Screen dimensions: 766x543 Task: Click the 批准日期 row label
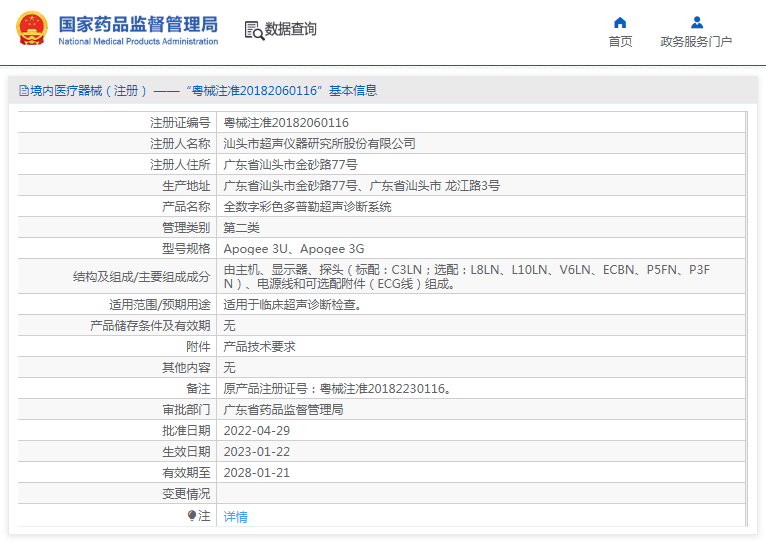tap(186, 431)
